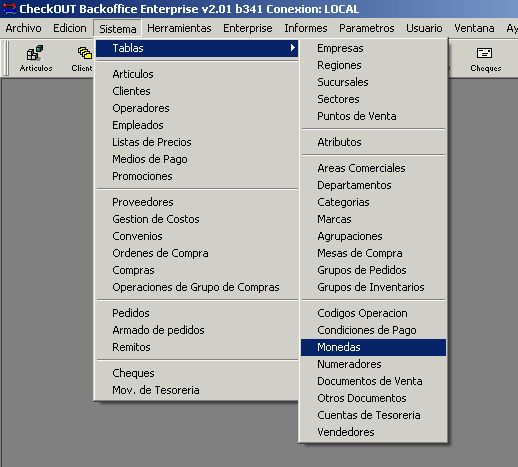Click the Cheques toolbar icon

click(x=485, y=59)
